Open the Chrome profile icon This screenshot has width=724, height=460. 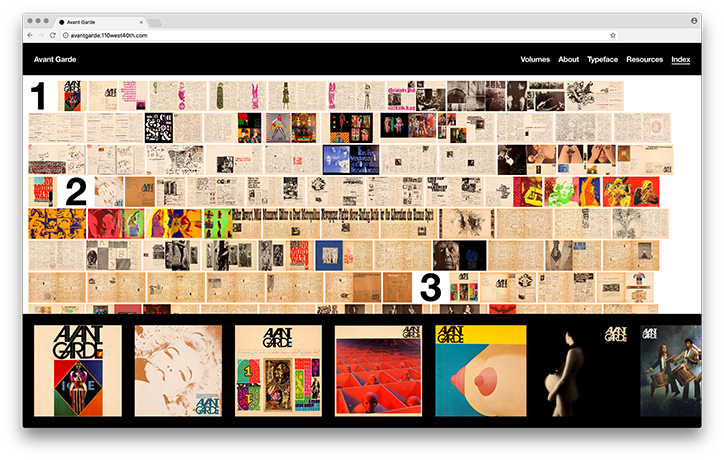click(x=694, y=21)
